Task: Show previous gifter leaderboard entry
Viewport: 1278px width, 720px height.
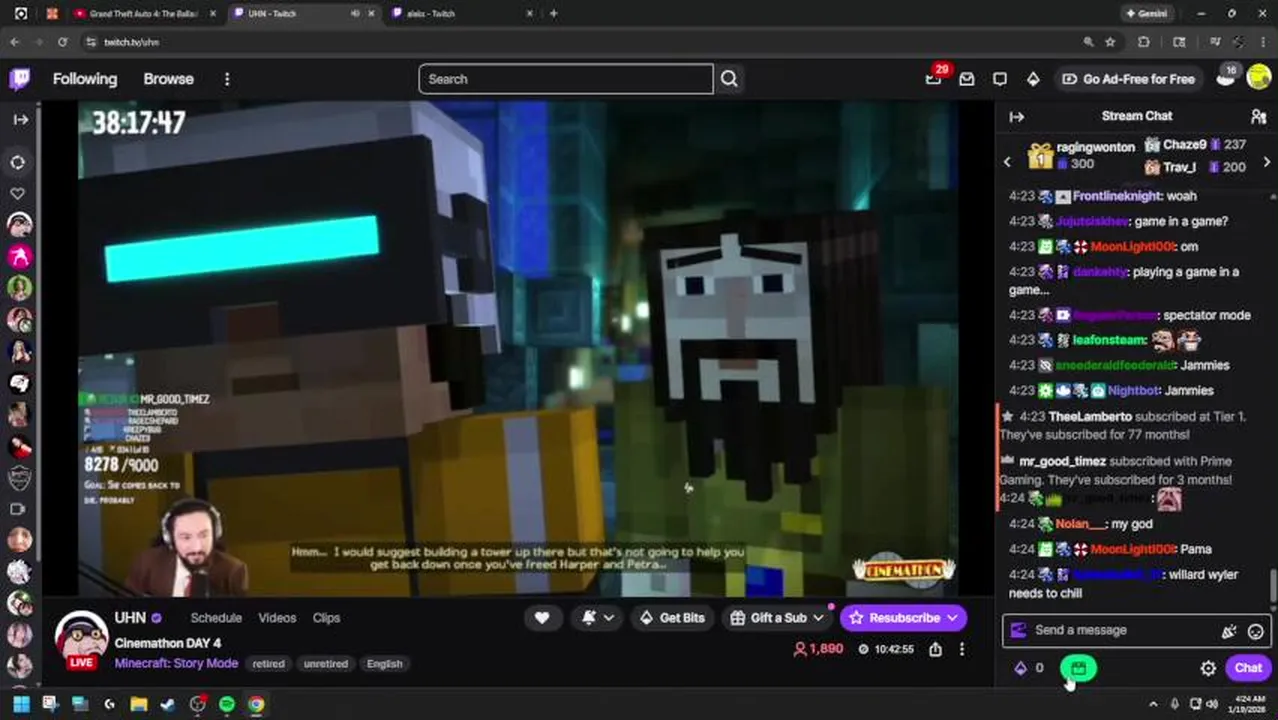Action: pos(1007,162)
